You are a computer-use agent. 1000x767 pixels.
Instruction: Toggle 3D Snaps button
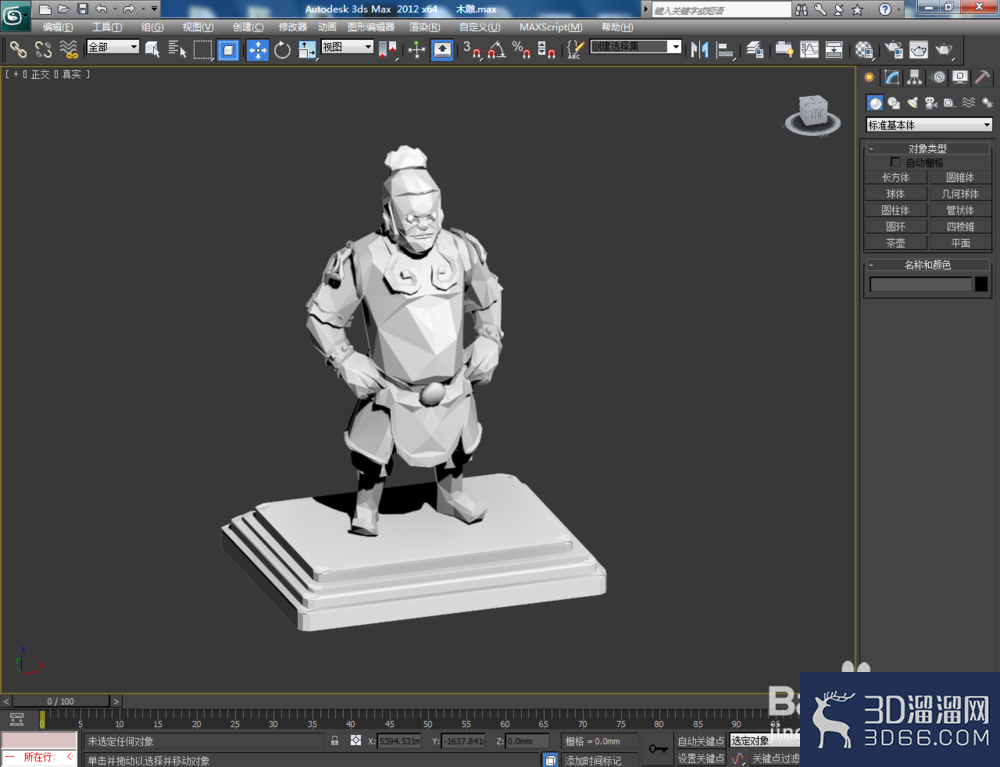click(471, 50)
